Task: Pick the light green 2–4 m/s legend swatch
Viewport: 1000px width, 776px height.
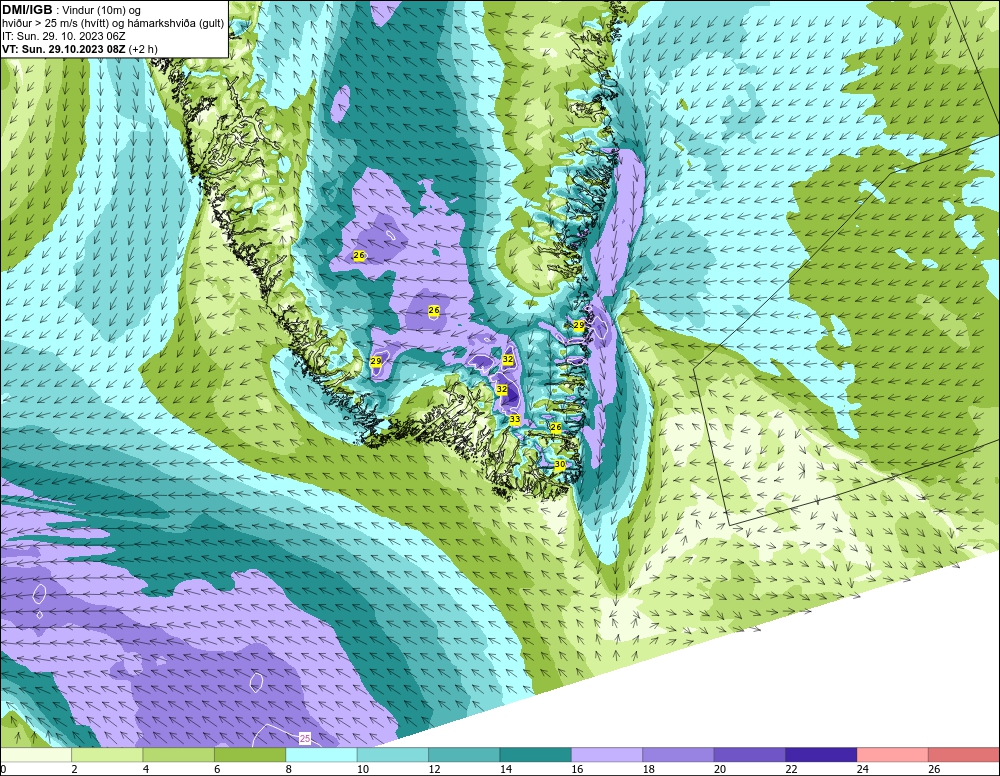Action: pyautogui.click(x=107, y=755)
